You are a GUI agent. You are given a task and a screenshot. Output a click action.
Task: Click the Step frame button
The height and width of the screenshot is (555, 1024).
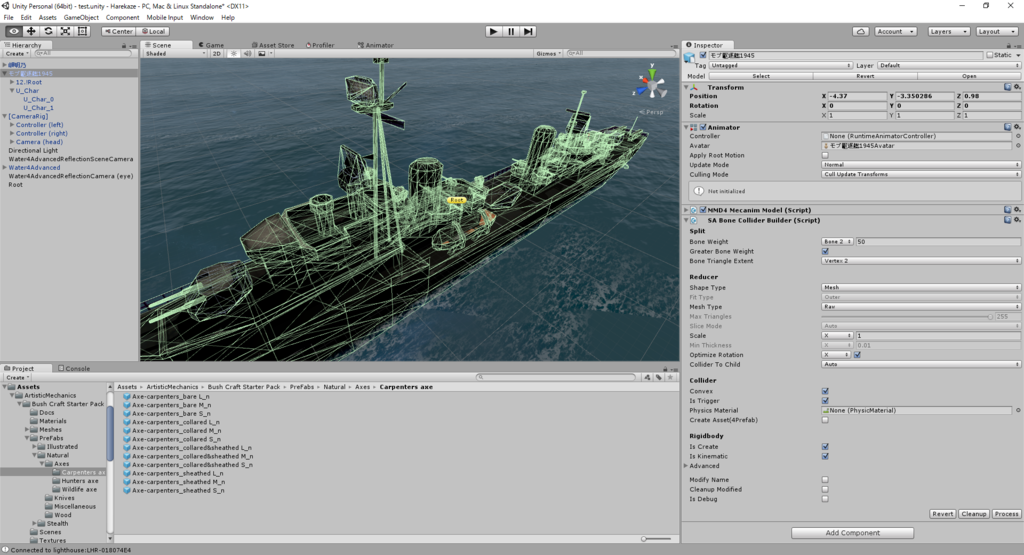tap(528, 31)
